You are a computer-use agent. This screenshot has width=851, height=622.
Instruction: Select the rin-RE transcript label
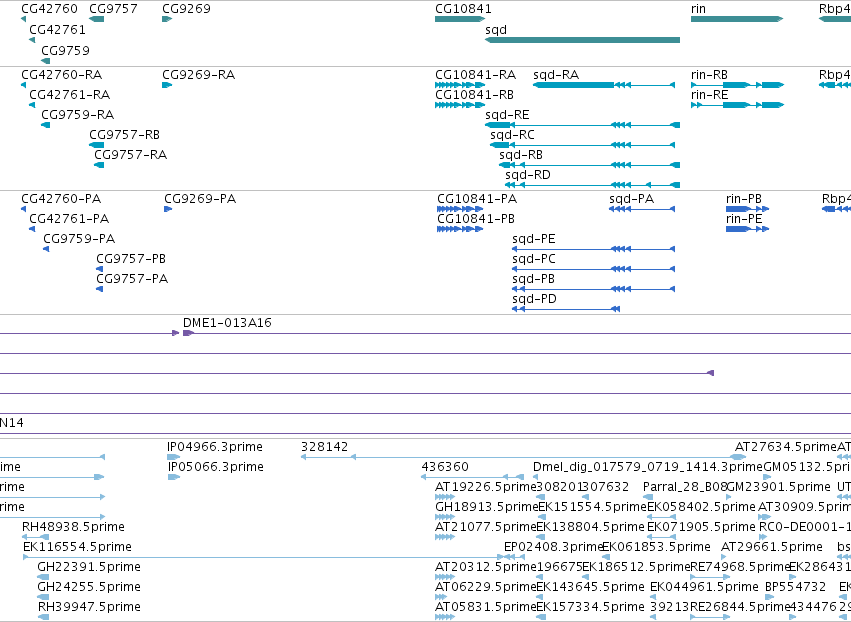[709, 94]
